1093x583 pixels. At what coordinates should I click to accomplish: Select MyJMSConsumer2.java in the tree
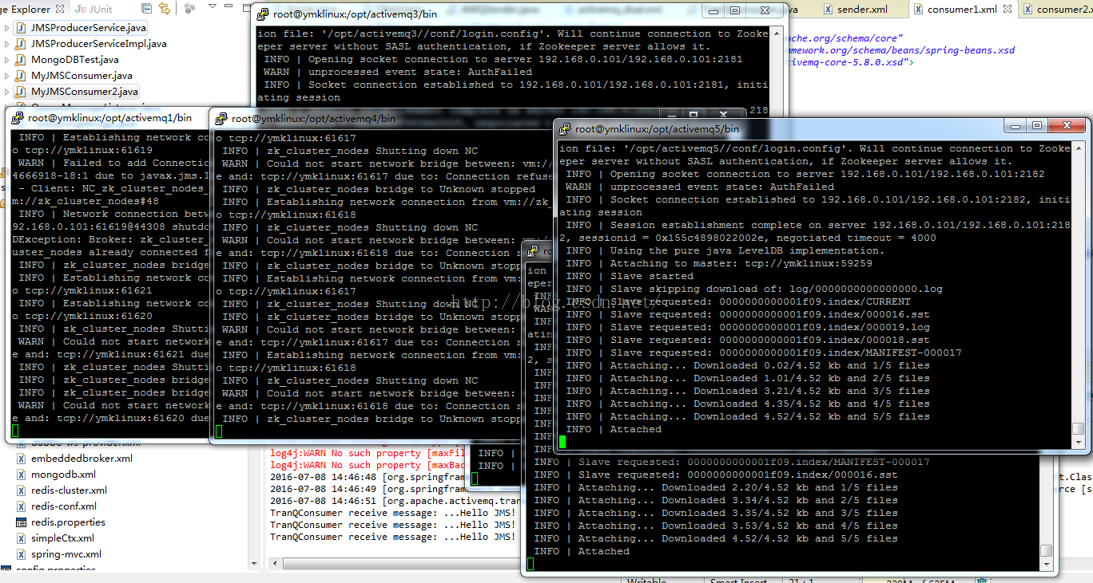coord(84,92)
